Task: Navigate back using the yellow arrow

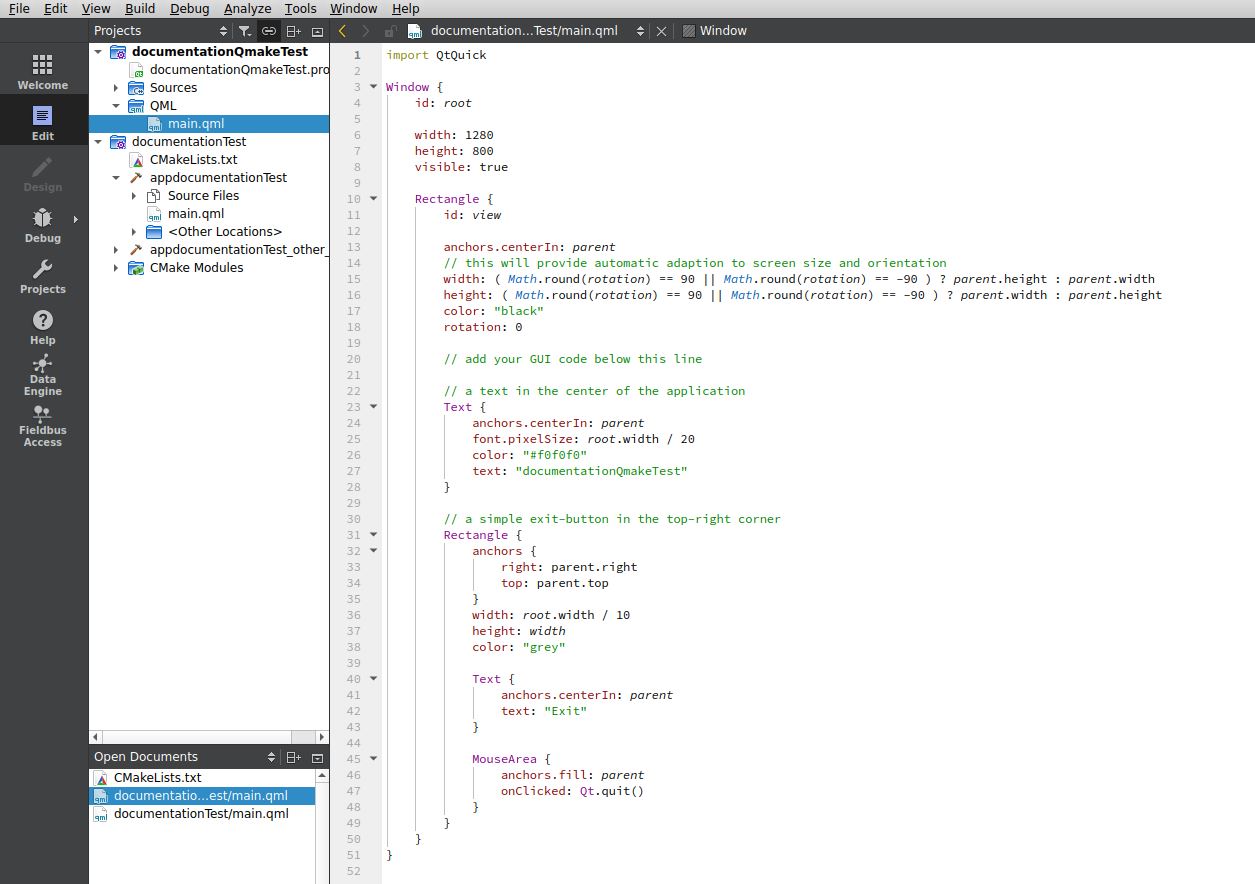Action: (x=341, y=31)
